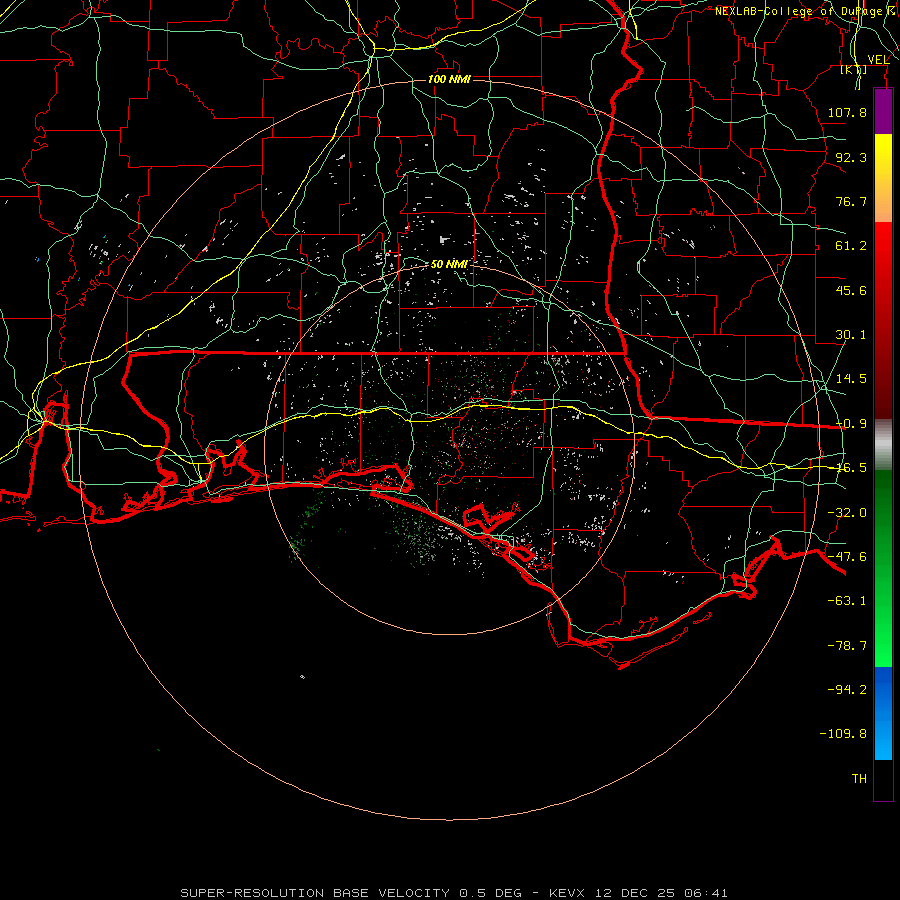Click the -63.1 velocity scale label
900x900 pixels.
point(847,601)
